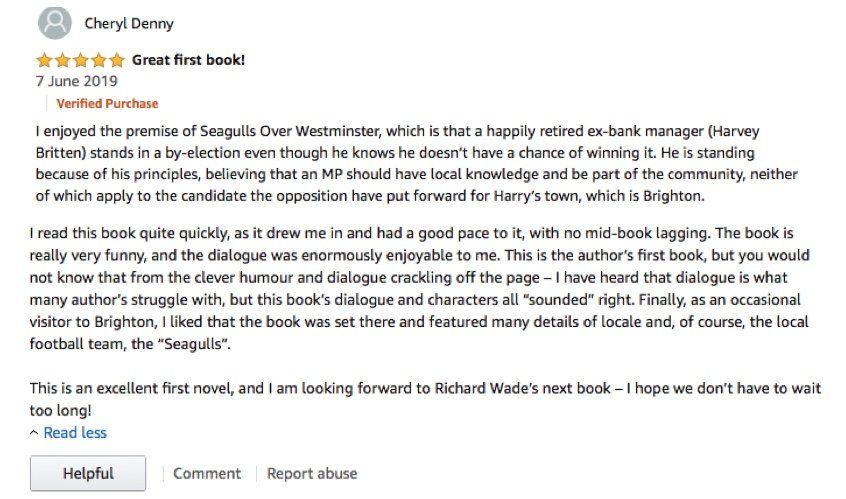
Task: Open the Comment link
Action: [x=207, y=473]
